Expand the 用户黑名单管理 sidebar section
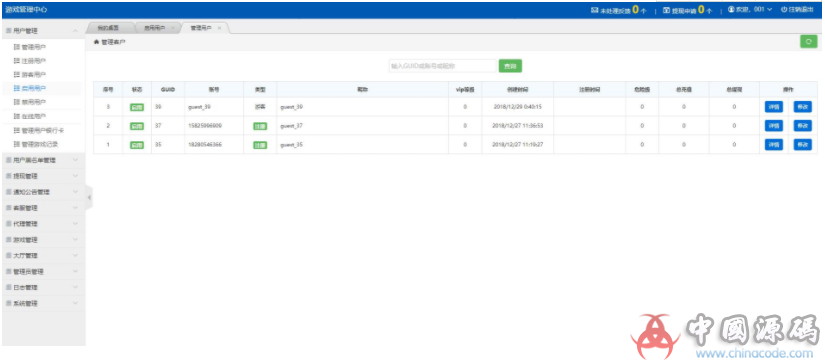The width and height of the screenshot is (825, 361). click(44, 160)
